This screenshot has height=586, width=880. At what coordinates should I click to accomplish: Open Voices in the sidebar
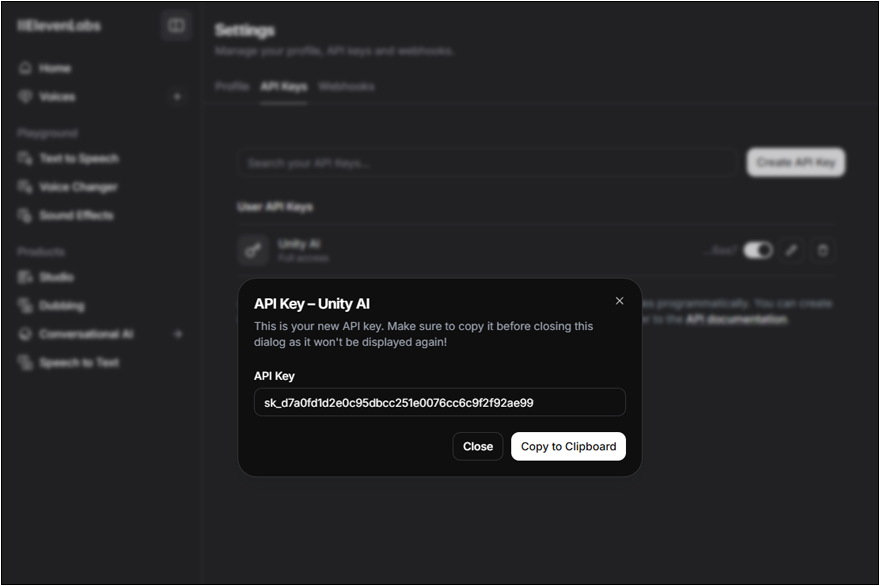[x=57, y=97]
